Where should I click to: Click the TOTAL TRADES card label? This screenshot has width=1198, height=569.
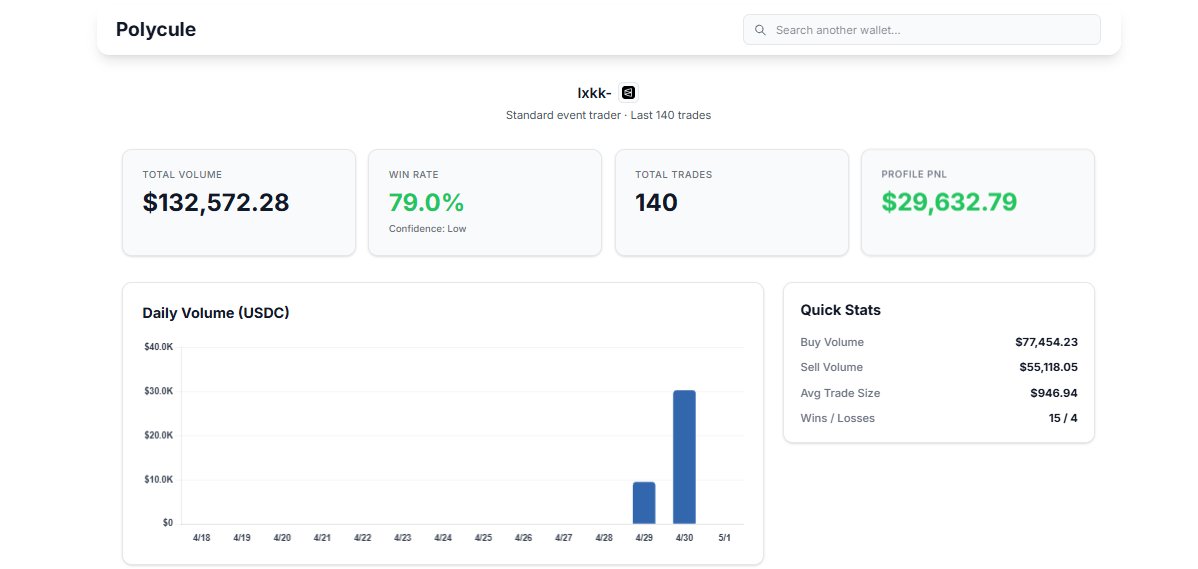pyautogui.click(x=673, y=175)
